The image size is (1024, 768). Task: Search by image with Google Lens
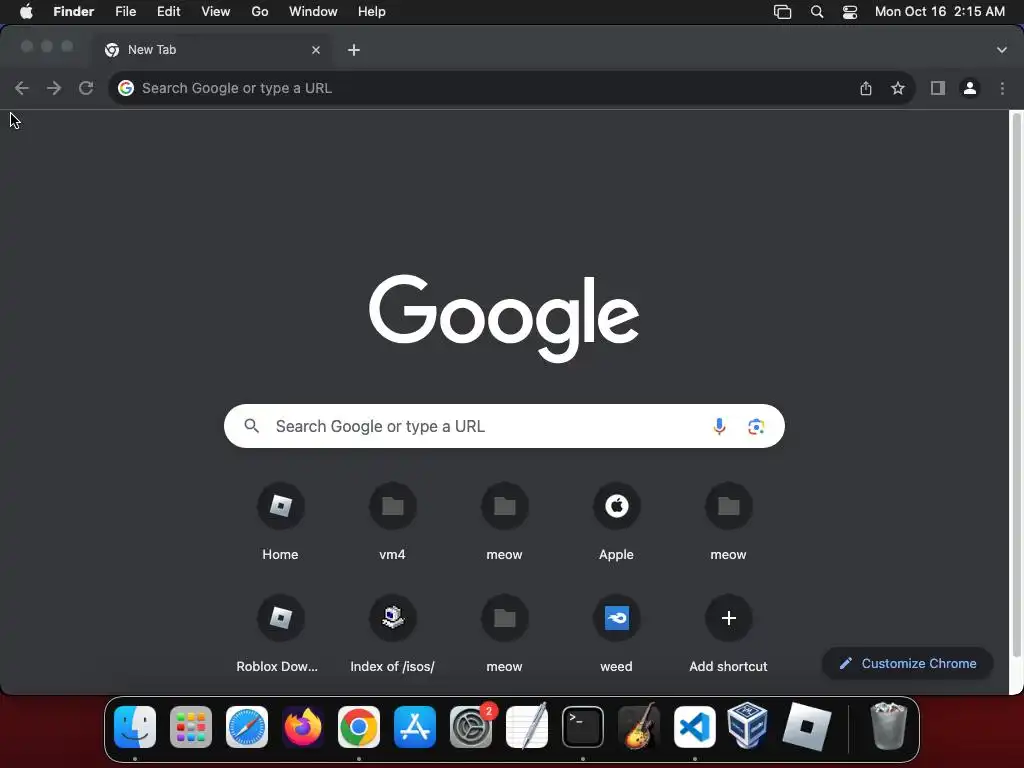click(x=756, y=426)
